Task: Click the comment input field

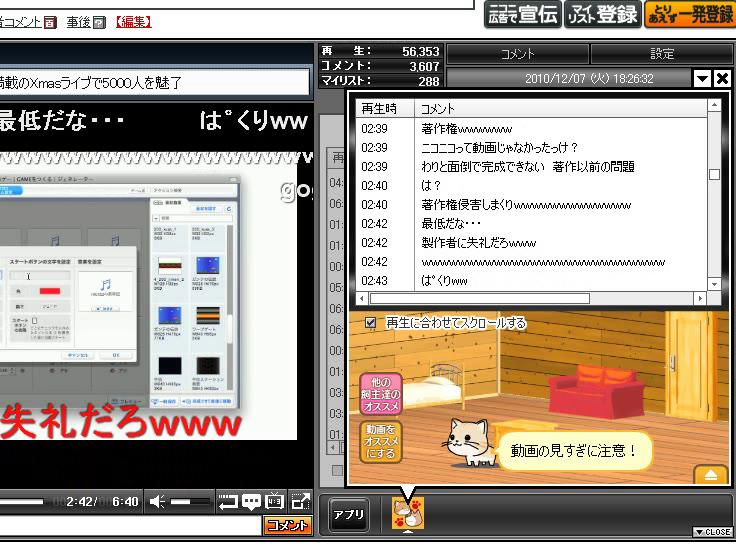Action: point(130,525)
